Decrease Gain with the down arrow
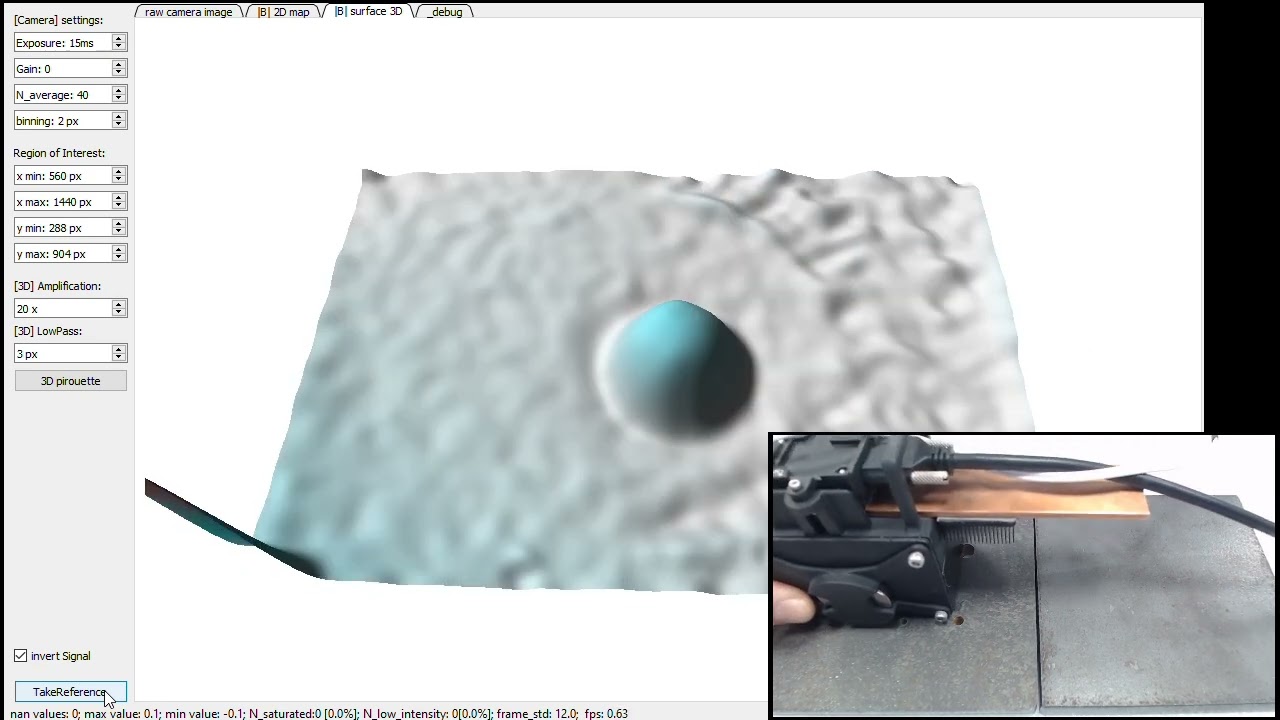Screen dimensions: 1280x720 [119, 73]
